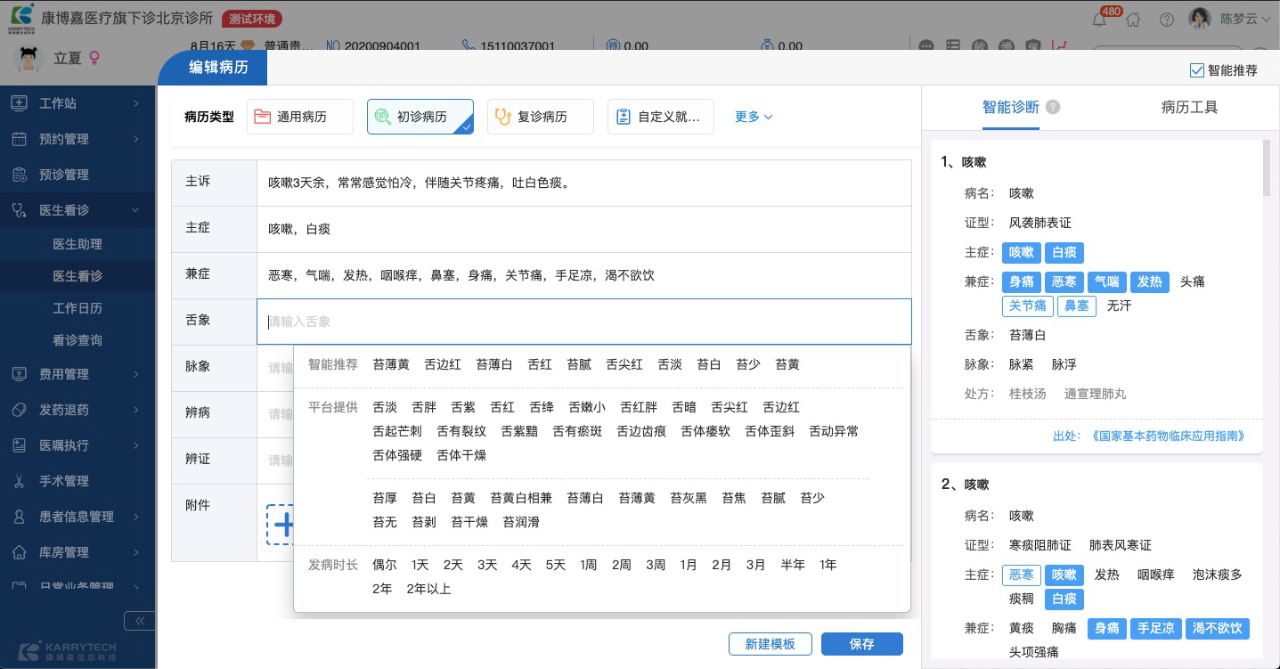Viewport: 1280px width, 669px height.
Task: Click the 通用病历 folder icon
Action: [262, 117]
